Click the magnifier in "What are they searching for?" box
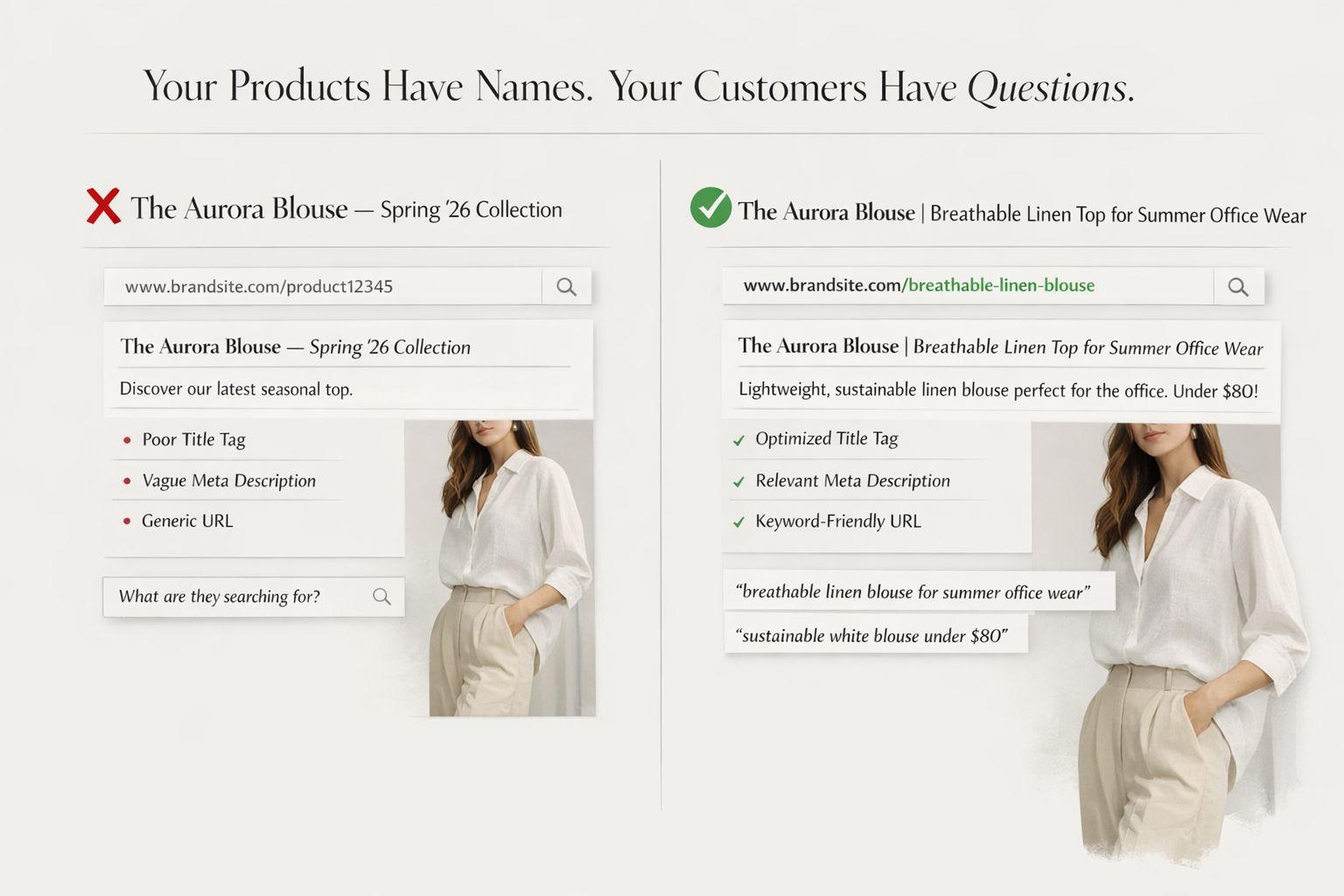The width and height of the screenshot is (1344, 896). [x=381, y=597]
